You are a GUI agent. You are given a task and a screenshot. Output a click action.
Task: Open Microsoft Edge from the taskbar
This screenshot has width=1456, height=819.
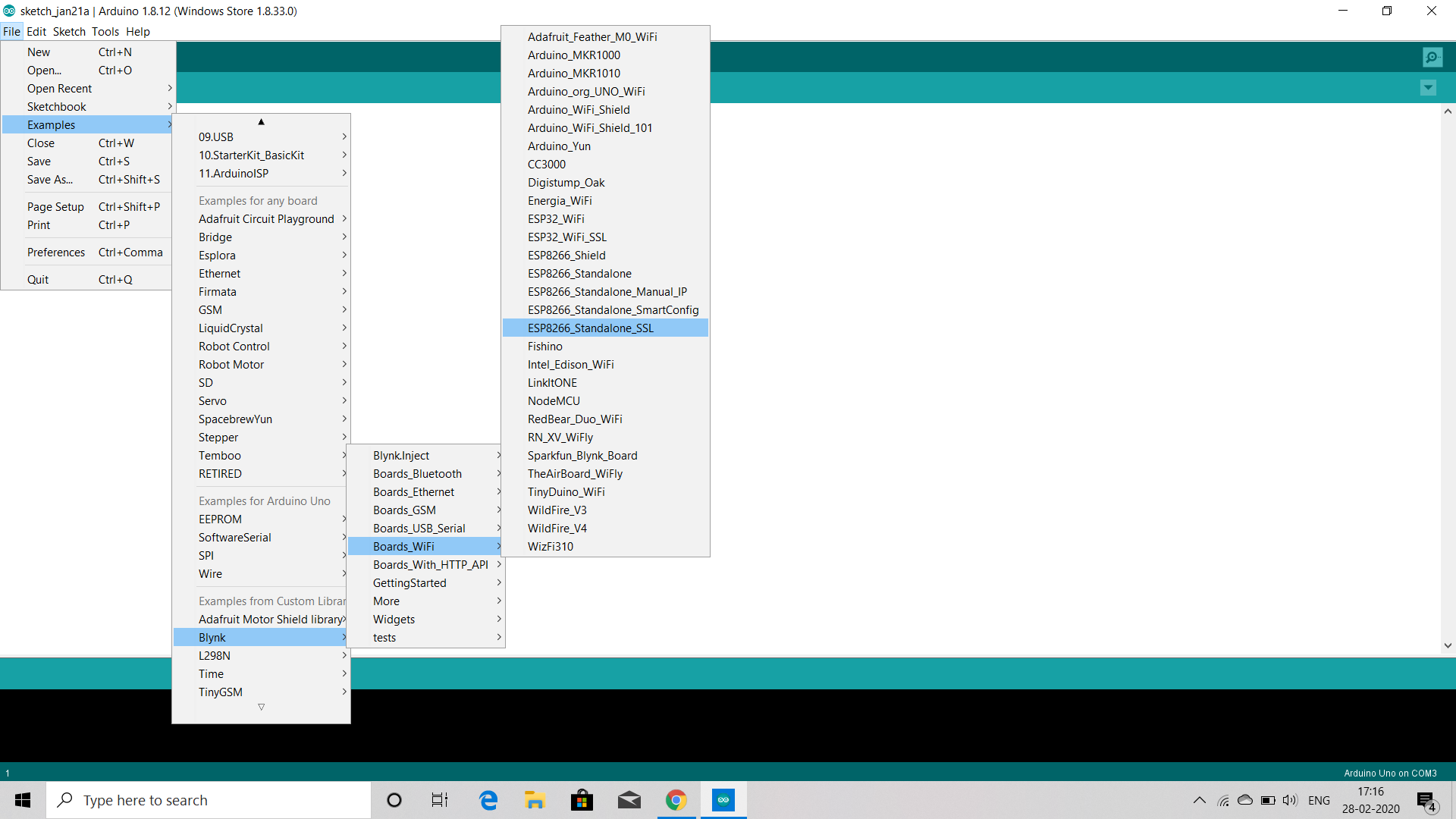488,800
